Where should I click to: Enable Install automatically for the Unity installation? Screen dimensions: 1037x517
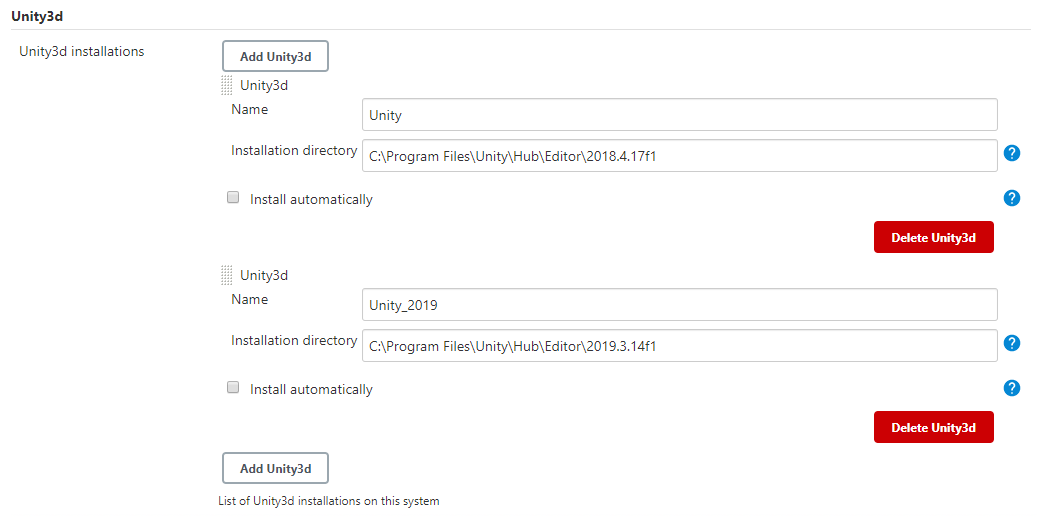point(233,197)
